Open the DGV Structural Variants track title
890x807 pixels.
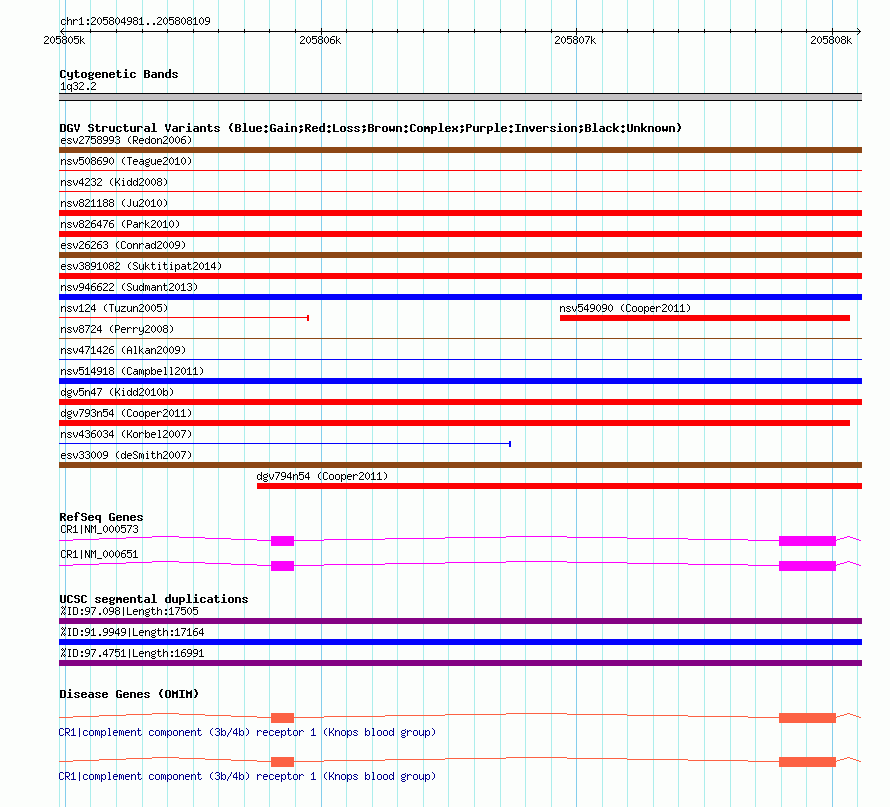coord(371,128)
